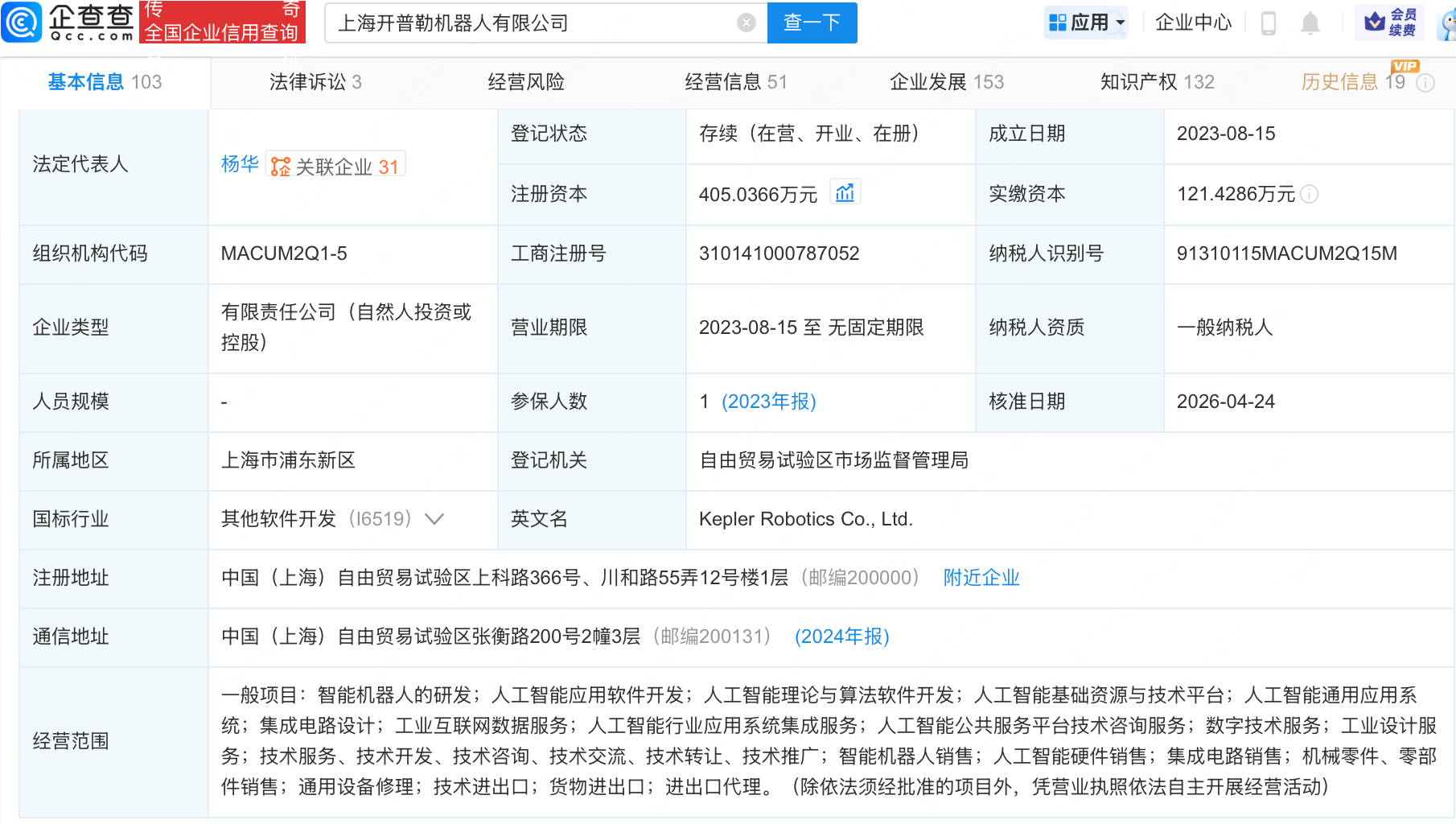The height and width of the screenshot is (824, 1456).
Task: Open the 知识产权 tab
Action: coord(1157,82)
